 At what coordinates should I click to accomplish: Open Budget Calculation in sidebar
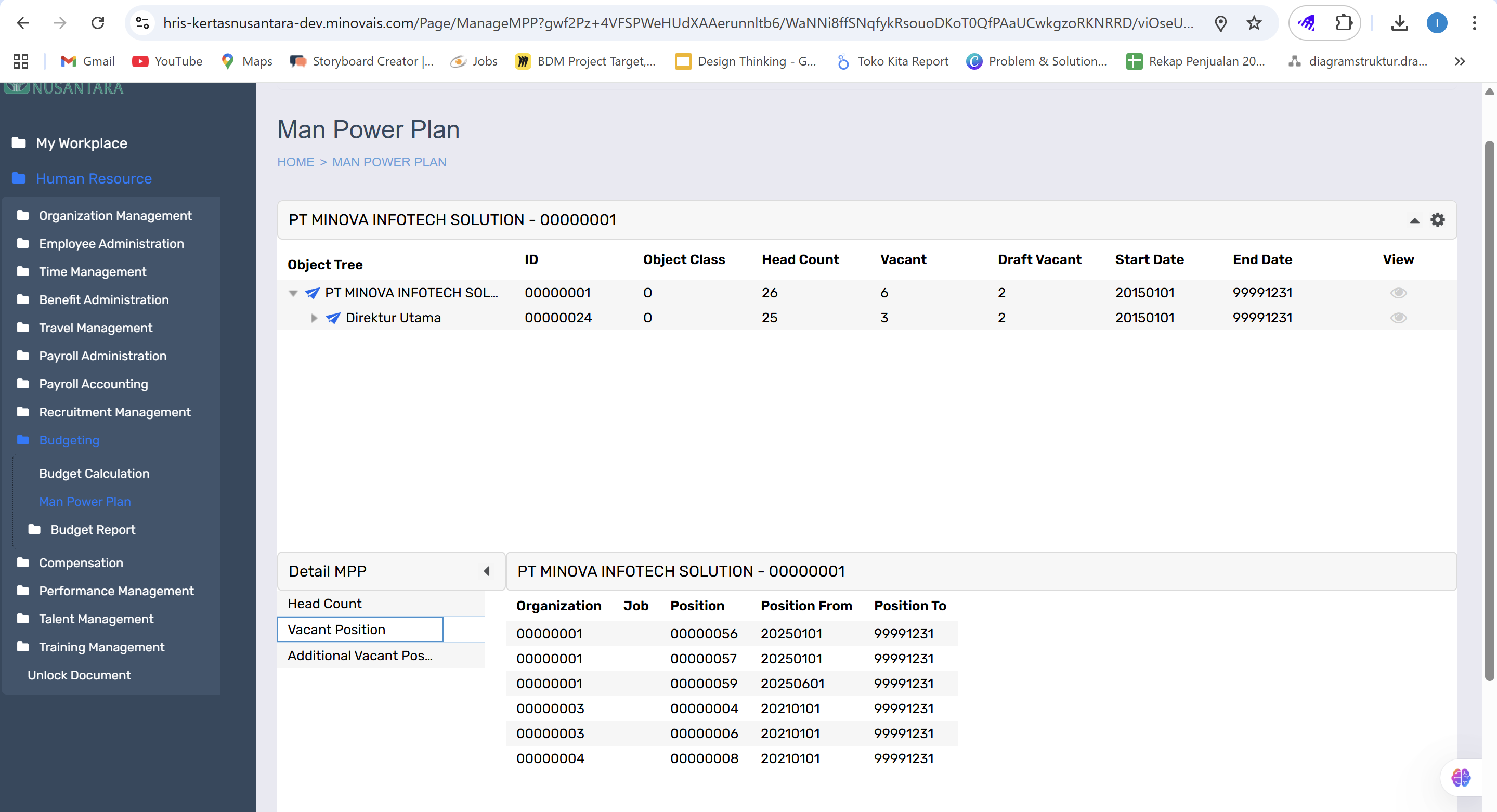pyautogui.click(x=94, y=473)
